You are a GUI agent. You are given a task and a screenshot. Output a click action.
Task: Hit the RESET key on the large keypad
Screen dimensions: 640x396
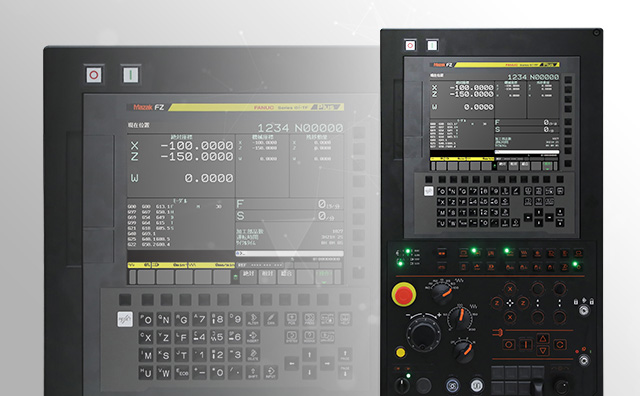coord(125,319)
